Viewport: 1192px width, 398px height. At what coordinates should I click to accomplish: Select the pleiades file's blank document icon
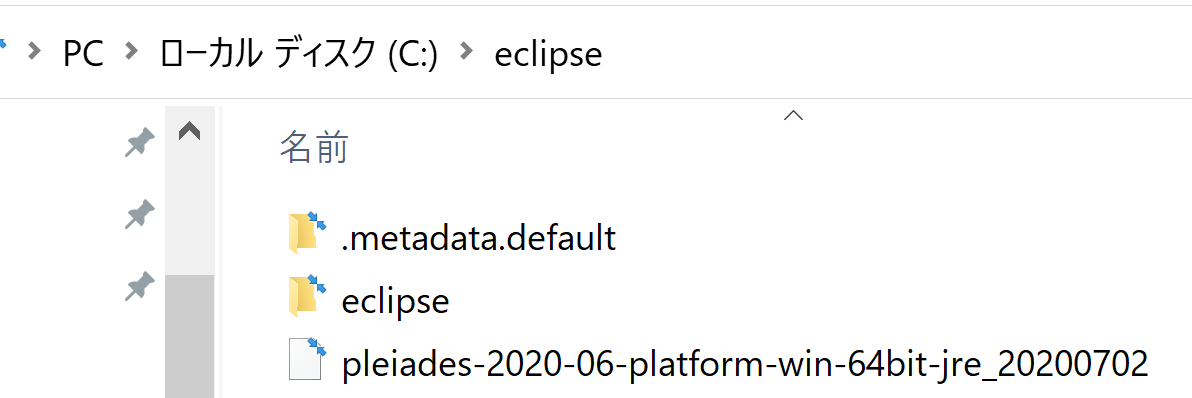pyautogui.click(x=307, y=359)
